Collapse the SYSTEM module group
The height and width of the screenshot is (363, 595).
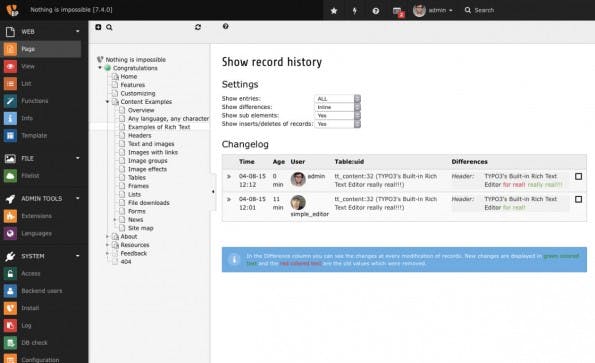pos(78,256)
